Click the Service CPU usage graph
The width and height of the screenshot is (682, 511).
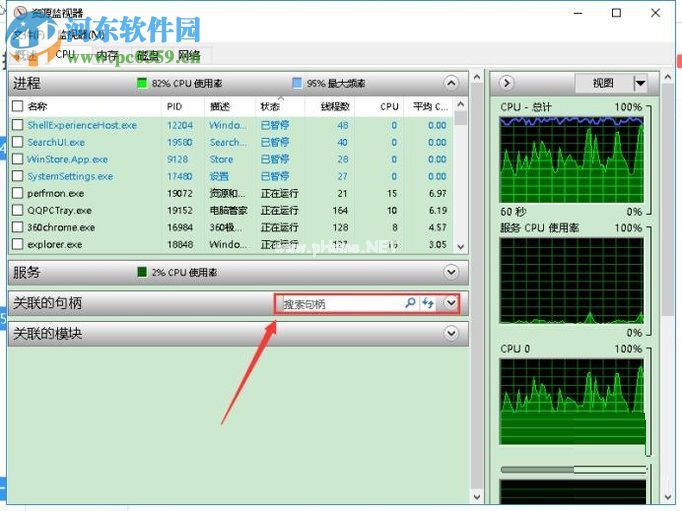pyautogui.click(x=572, y=281)
